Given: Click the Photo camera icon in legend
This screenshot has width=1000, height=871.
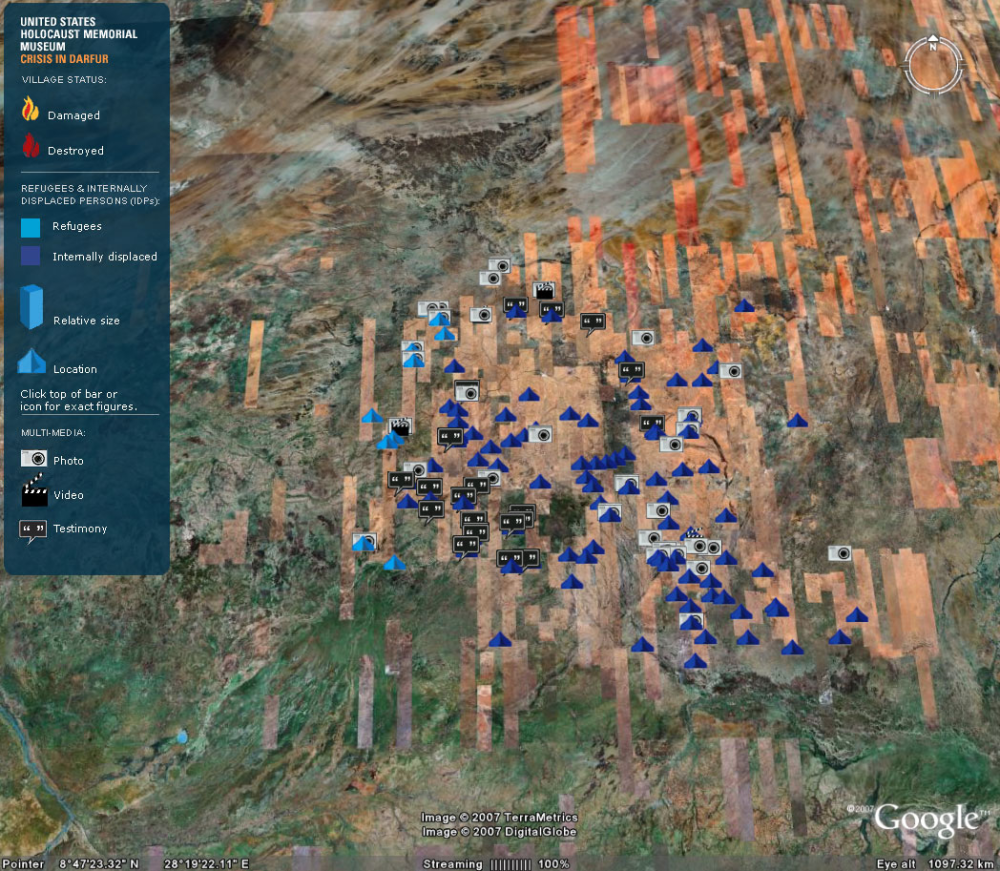Looking at the screenshot, I should (x=34, y=458).
